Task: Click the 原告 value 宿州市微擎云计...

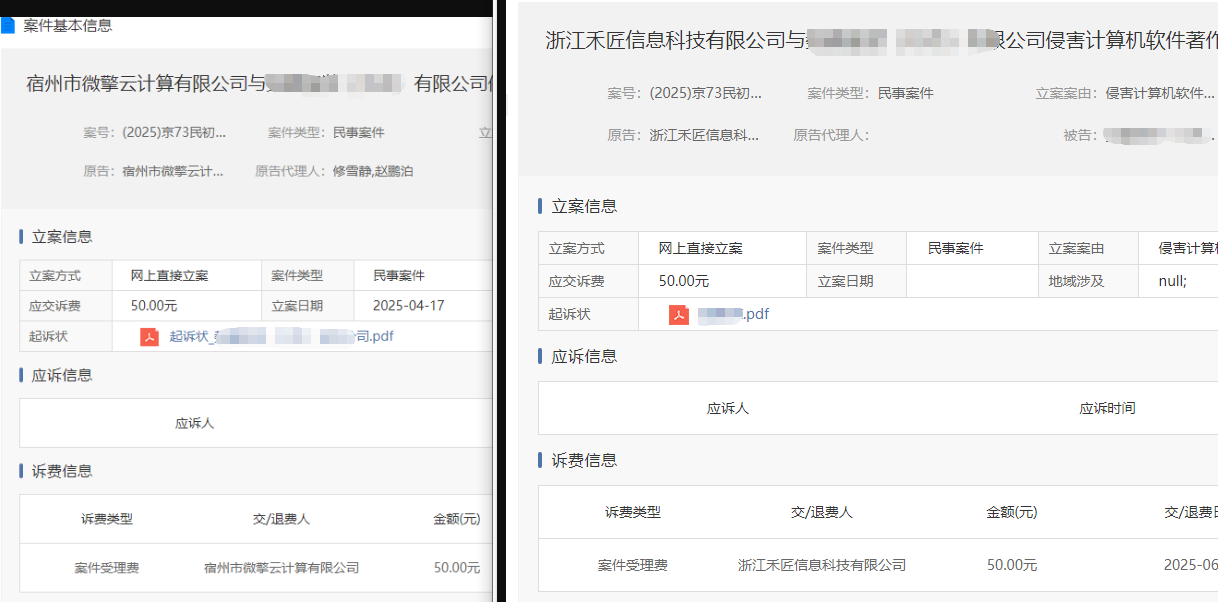Action: pyautogui.click(x=172, y=171)
